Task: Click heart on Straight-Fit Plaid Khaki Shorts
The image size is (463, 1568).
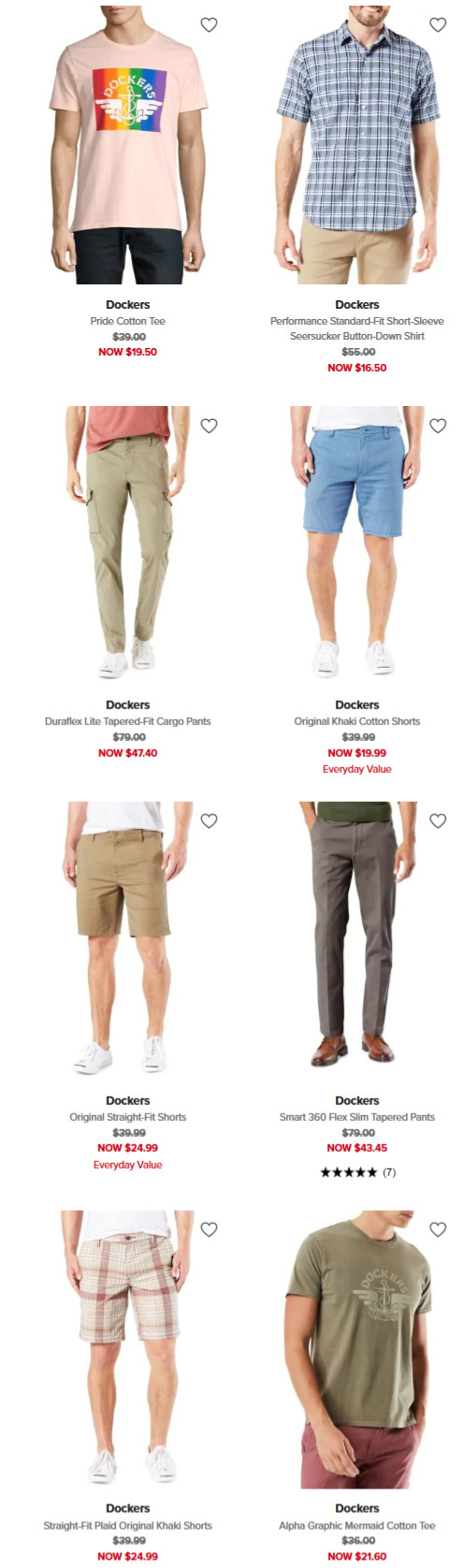Action: [209, 1230]
